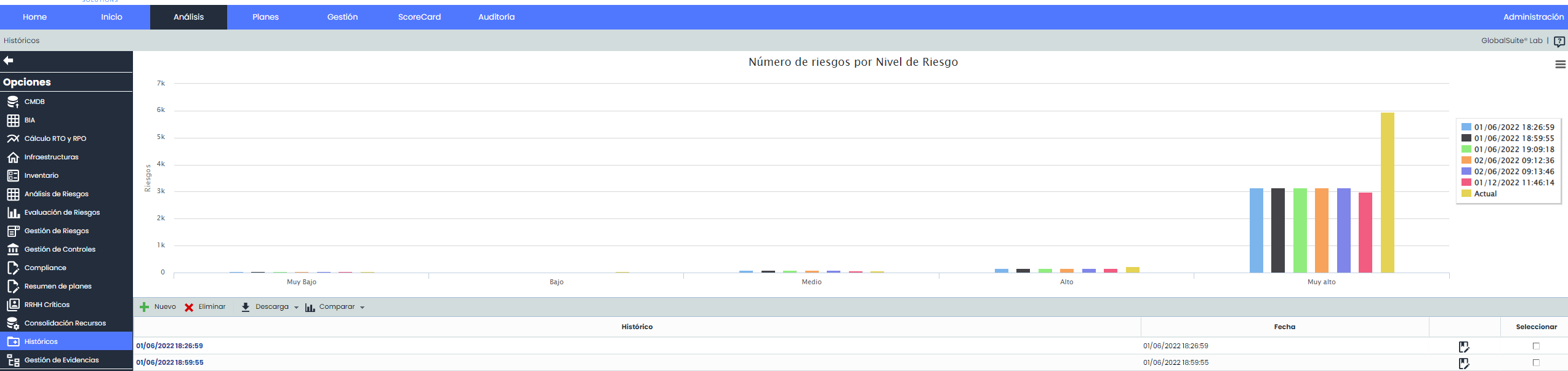Open the chart hamburger menu

(x=1560, y=64)
